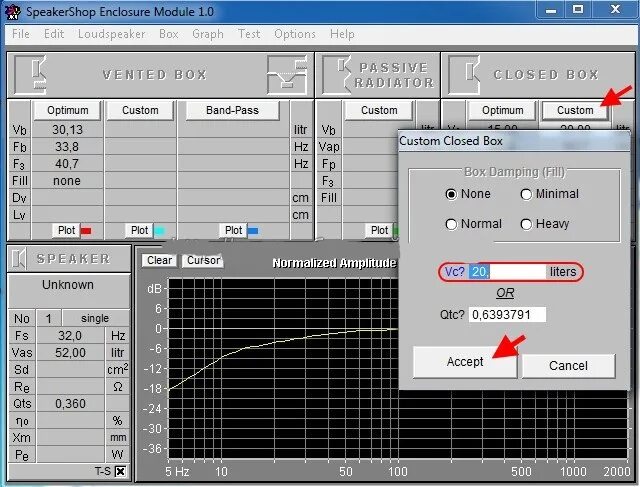Click the 'single' speaker configuration cell
This screenshot has height=487, width=640.
(96, 318)
